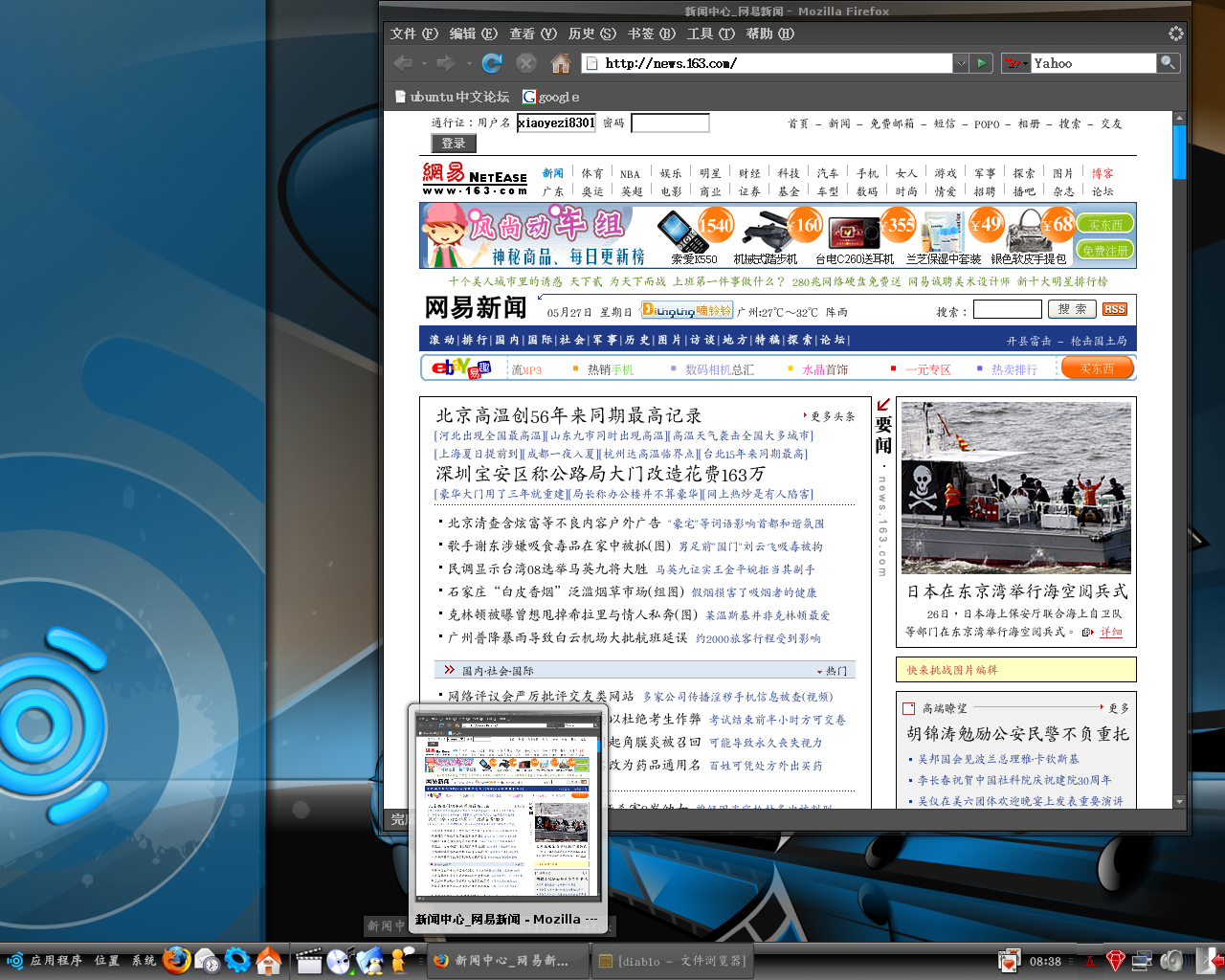Click the URL address bar
The height and width of the screenshot is (980, 1225).
point(767,63)
